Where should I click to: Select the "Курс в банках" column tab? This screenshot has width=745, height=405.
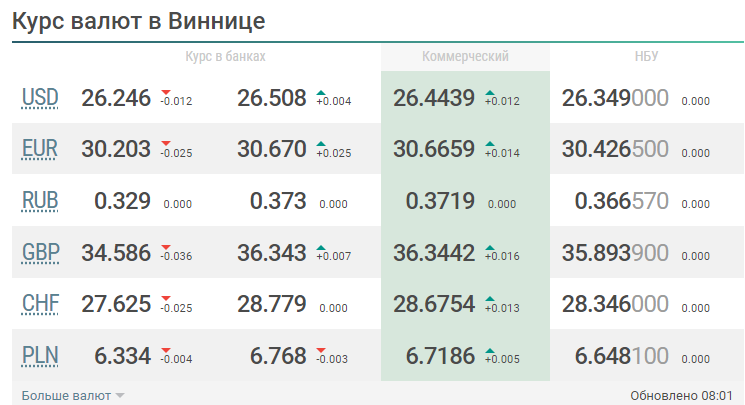click(x=226, y=57)
